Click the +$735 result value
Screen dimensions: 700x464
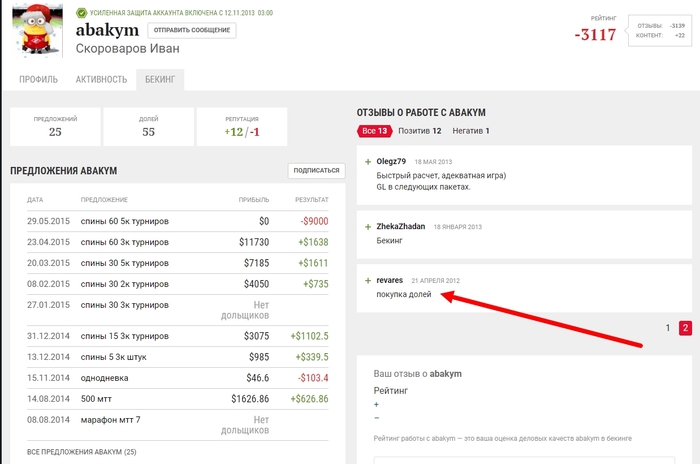316,284
